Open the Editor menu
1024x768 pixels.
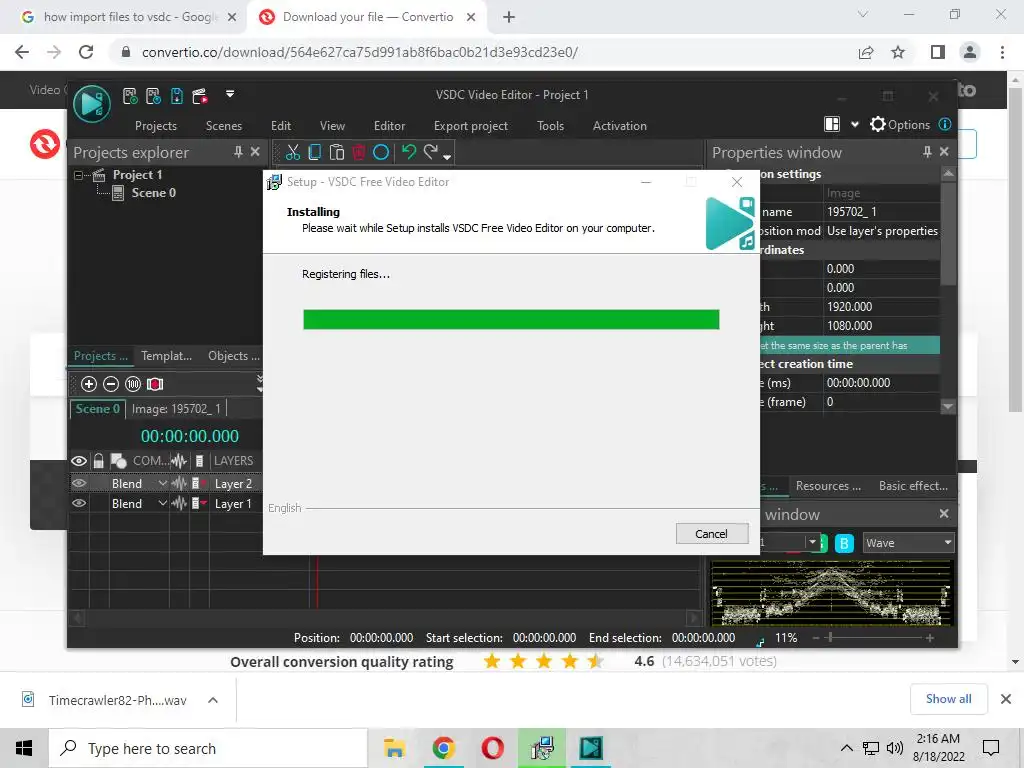[389, 125]
